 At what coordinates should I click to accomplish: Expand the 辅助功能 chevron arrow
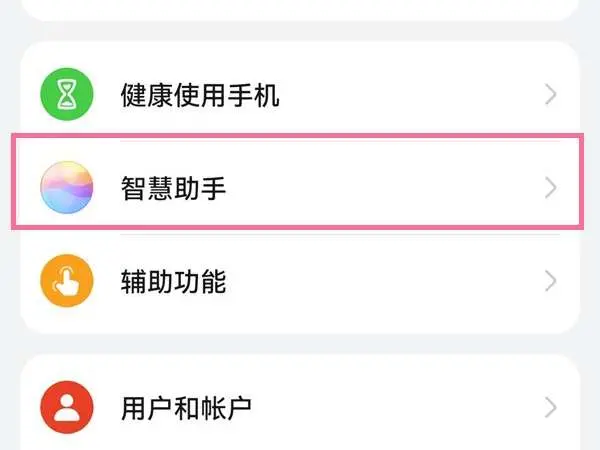(x=550, y=281)
